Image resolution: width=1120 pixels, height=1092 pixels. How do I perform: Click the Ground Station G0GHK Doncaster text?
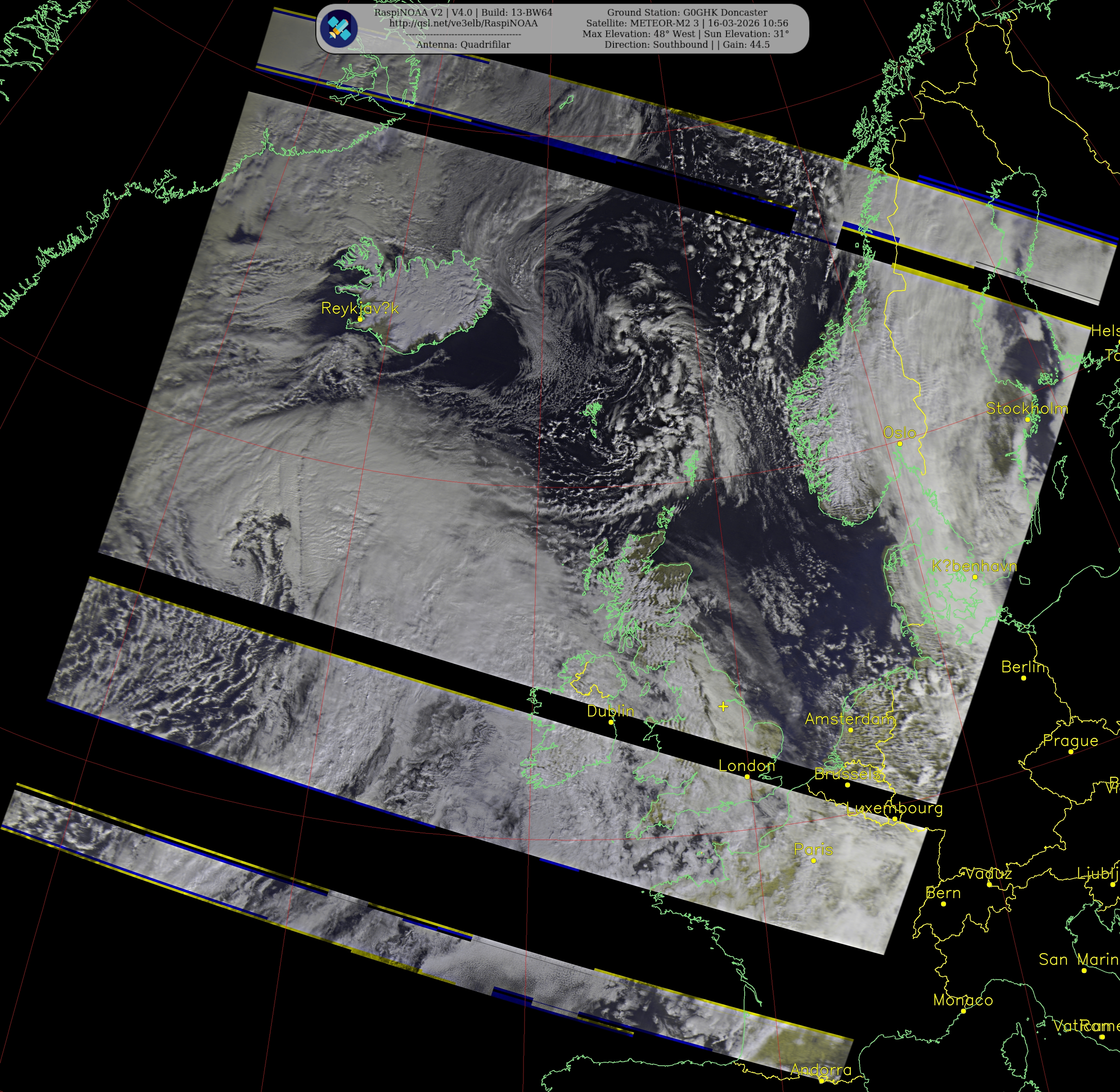pos(687,12)
